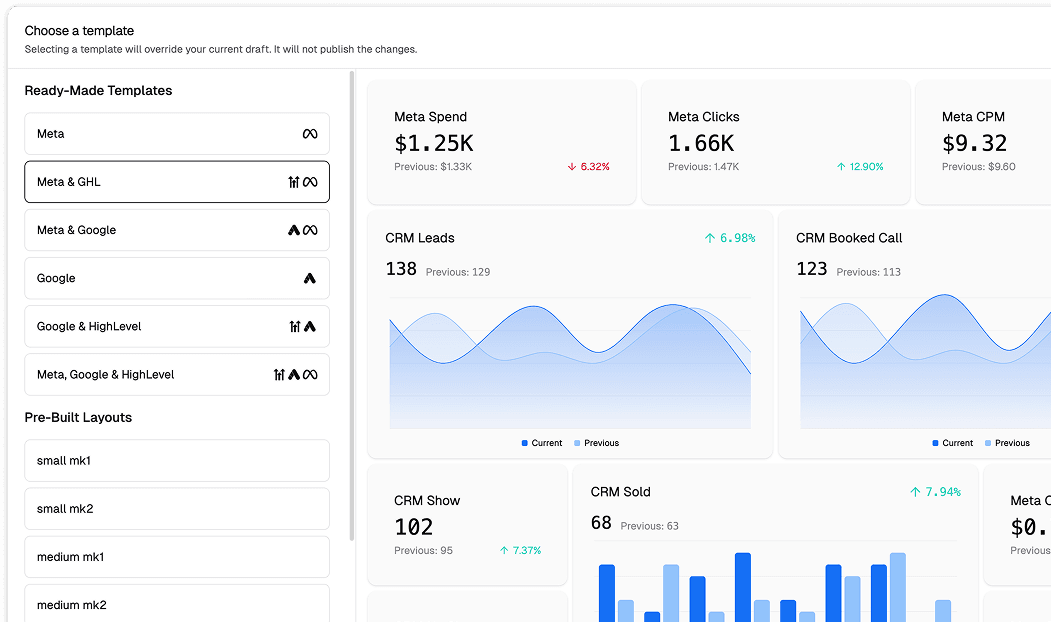Click the HighLevel icon in Meta & GHL row

point(294,182)
